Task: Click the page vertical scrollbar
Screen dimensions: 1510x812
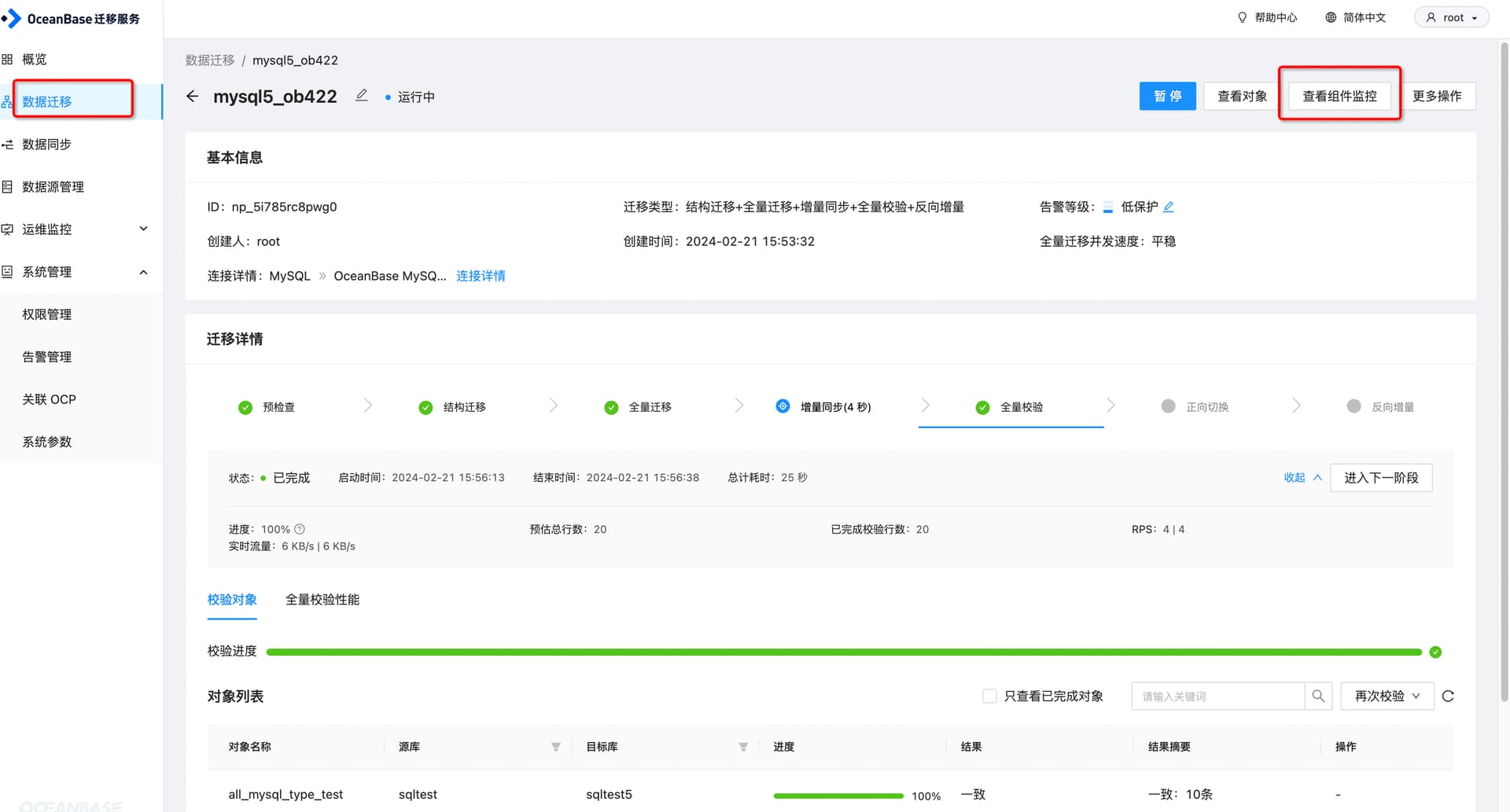Action: coord(1504,372)
